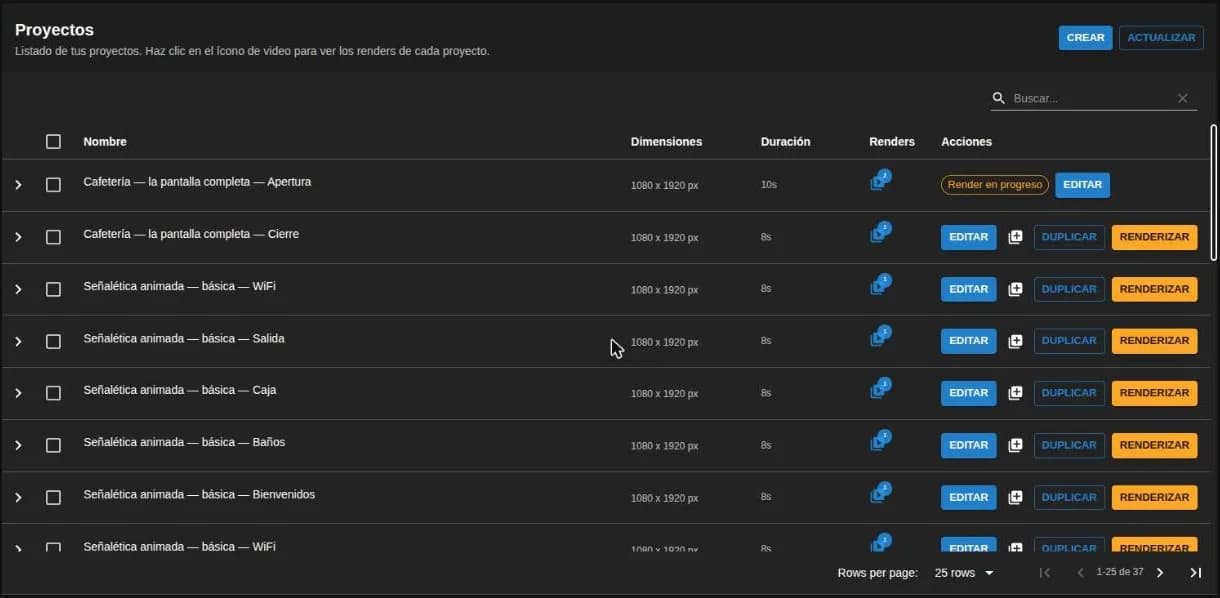
Task: Open renders icon for Cafetería Cierre project
Action: (x=879, y=234)
